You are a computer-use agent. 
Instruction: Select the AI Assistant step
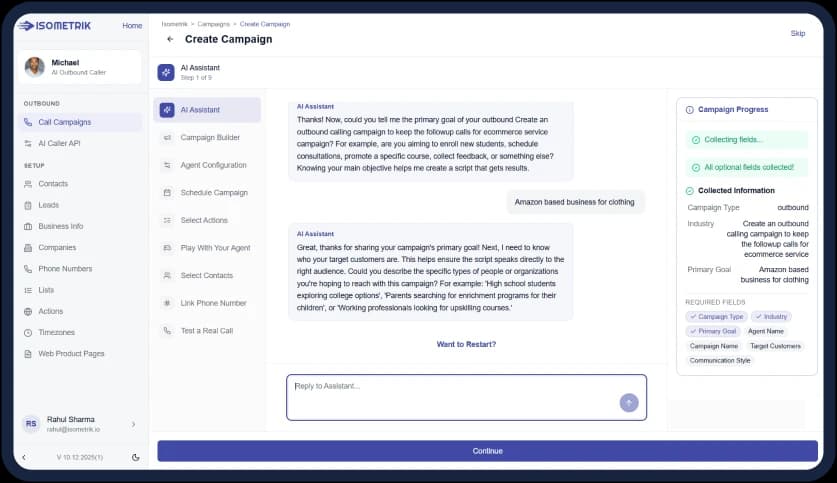point(207,110)
